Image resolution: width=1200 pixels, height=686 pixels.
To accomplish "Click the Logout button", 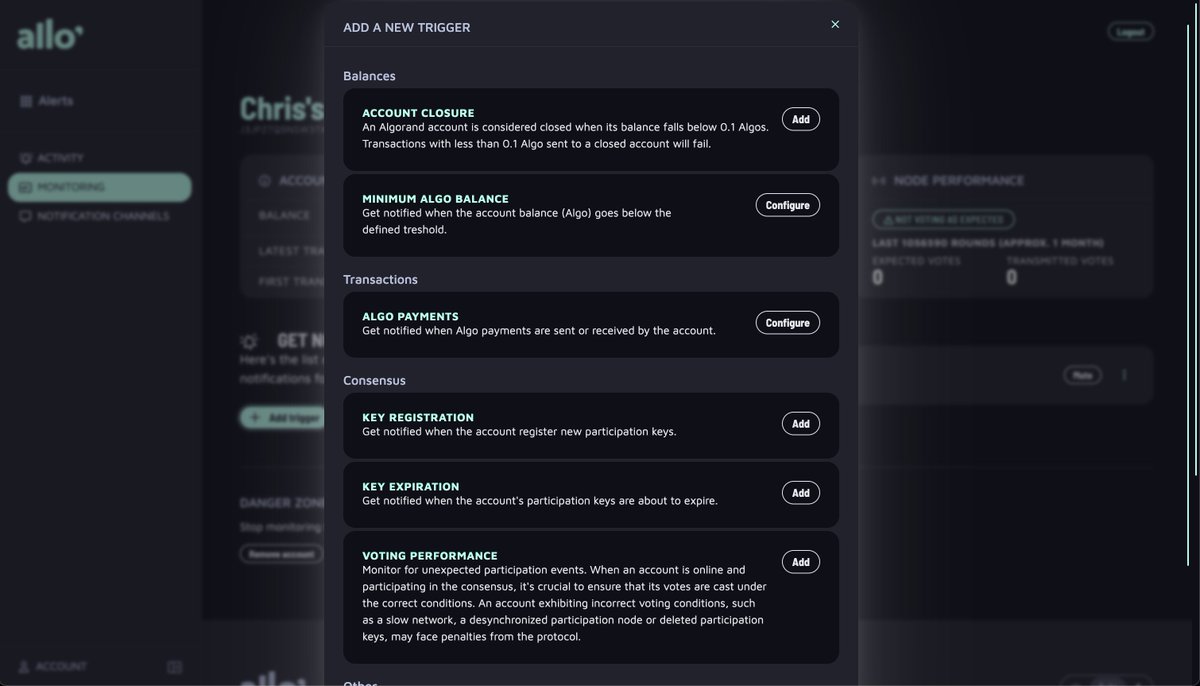I will [x=1131, y=32].
